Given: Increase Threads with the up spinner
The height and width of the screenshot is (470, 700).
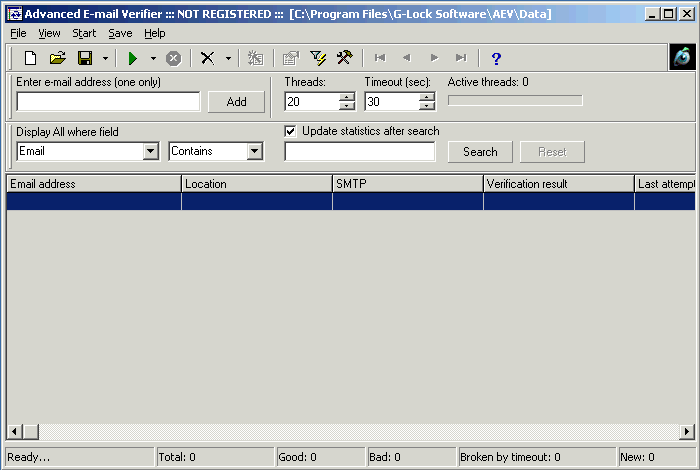Looking at the screenshot, I should [x=346, y=97].
